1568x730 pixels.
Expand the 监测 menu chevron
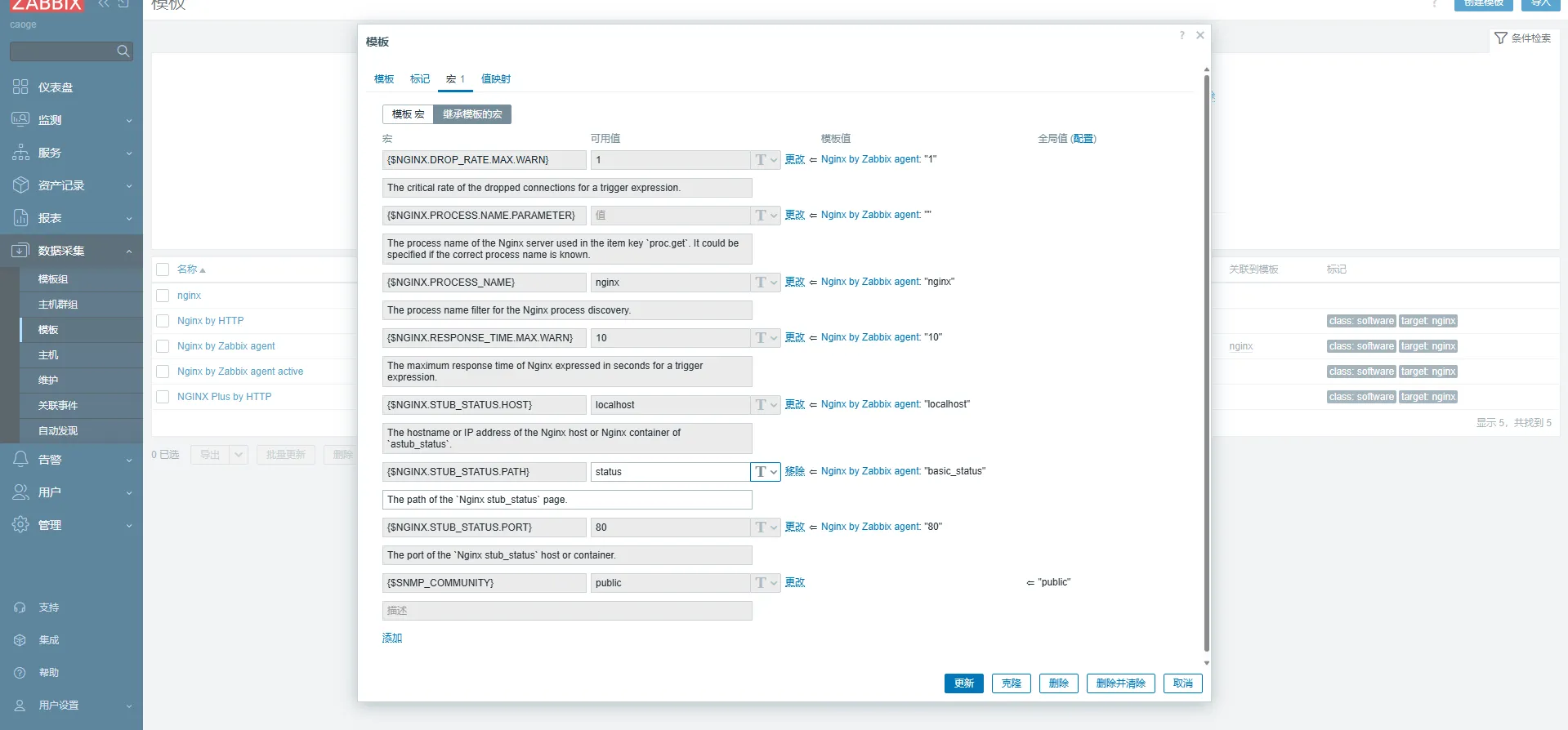click(128, 120)
